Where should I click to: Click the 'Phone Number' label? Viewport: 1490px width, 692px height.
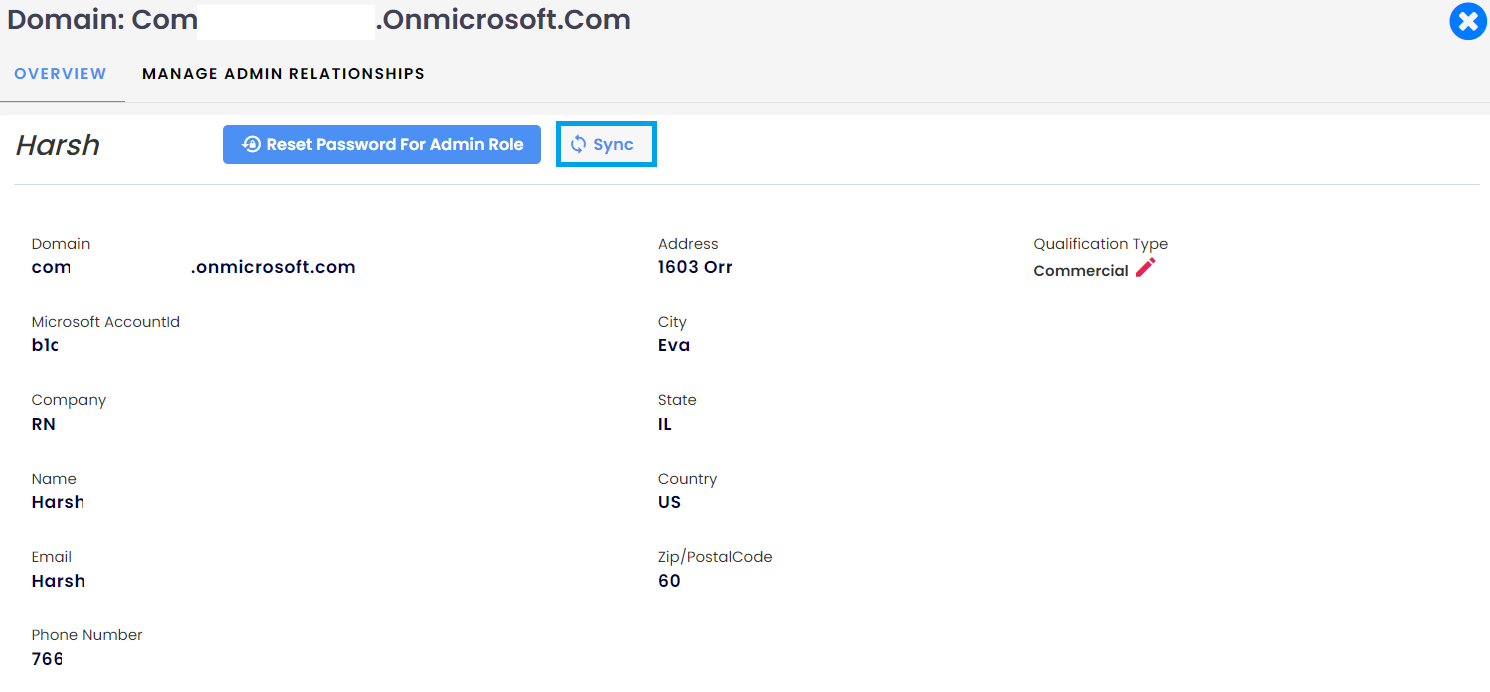tap(87, 635)
